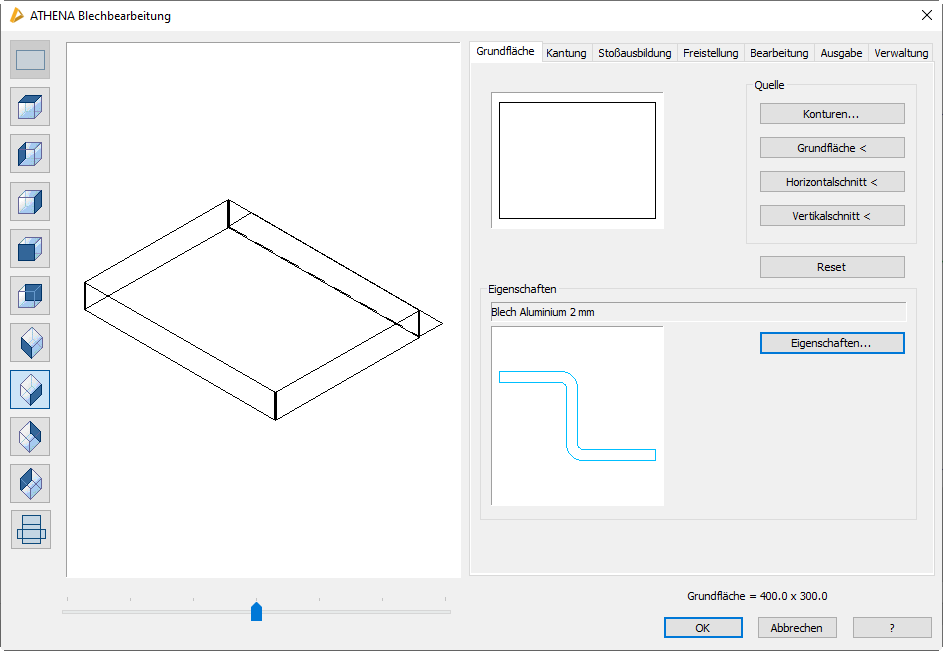
Task: Click the Vertikalschnitt < button
Action: [x=831, y=216]
